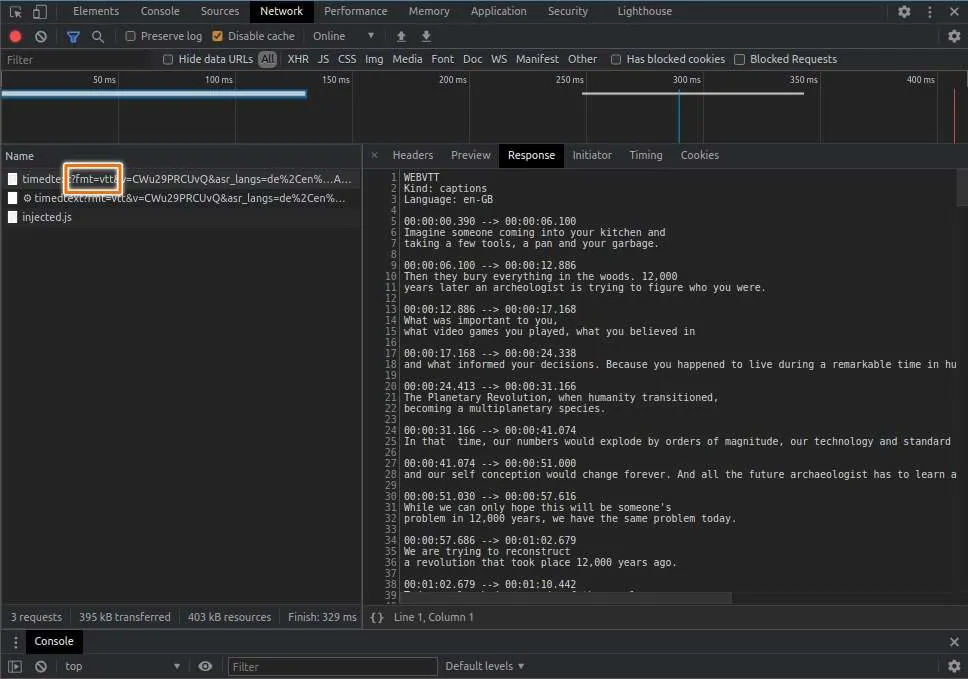Click the horizontal scrollbar of the response

point(566,598)
